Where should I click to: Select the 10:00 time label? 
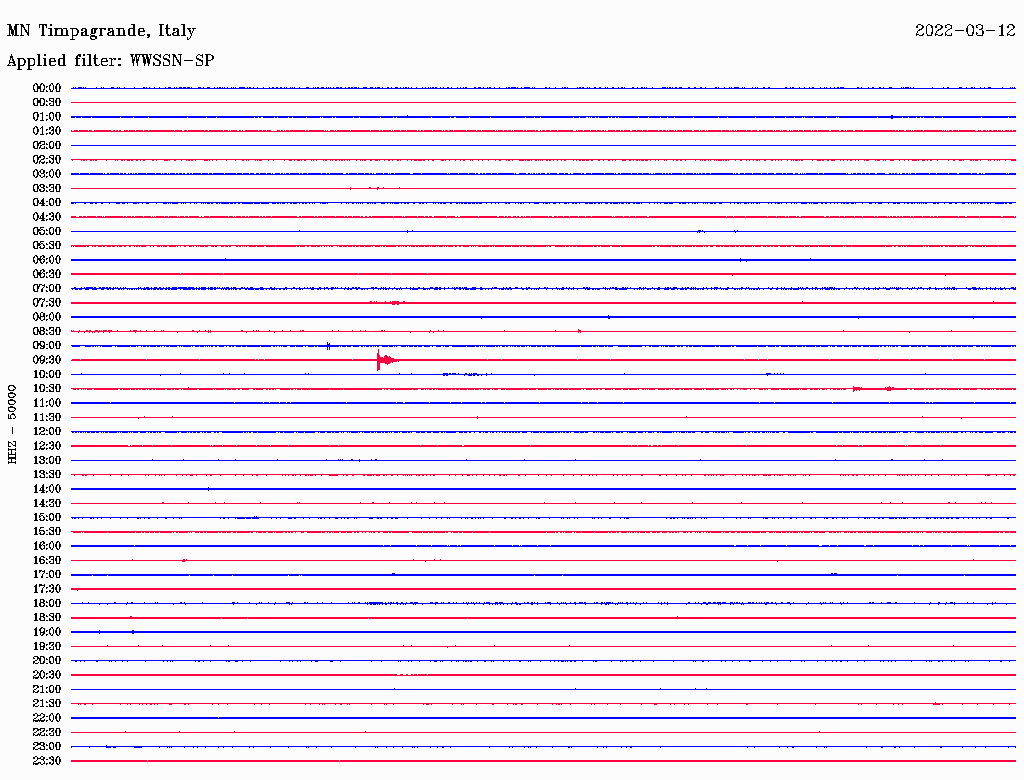(x=47, y=374)
